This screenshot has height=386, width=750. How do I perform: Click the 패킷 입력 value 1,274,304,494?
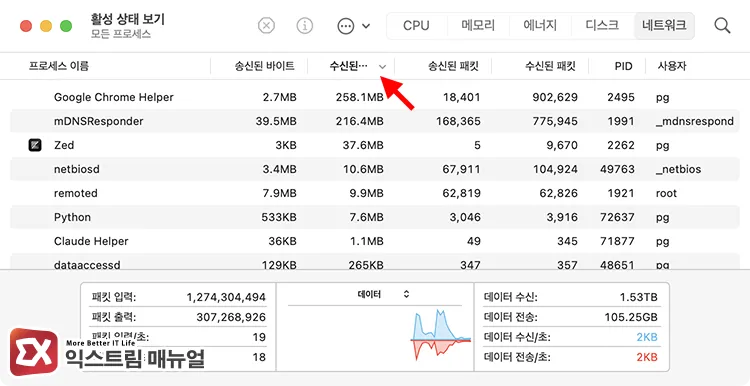(226, 298)
